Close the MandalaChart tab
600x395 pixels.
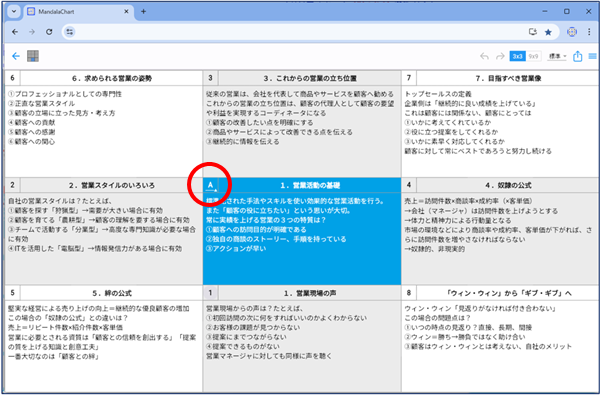point(126,11)
